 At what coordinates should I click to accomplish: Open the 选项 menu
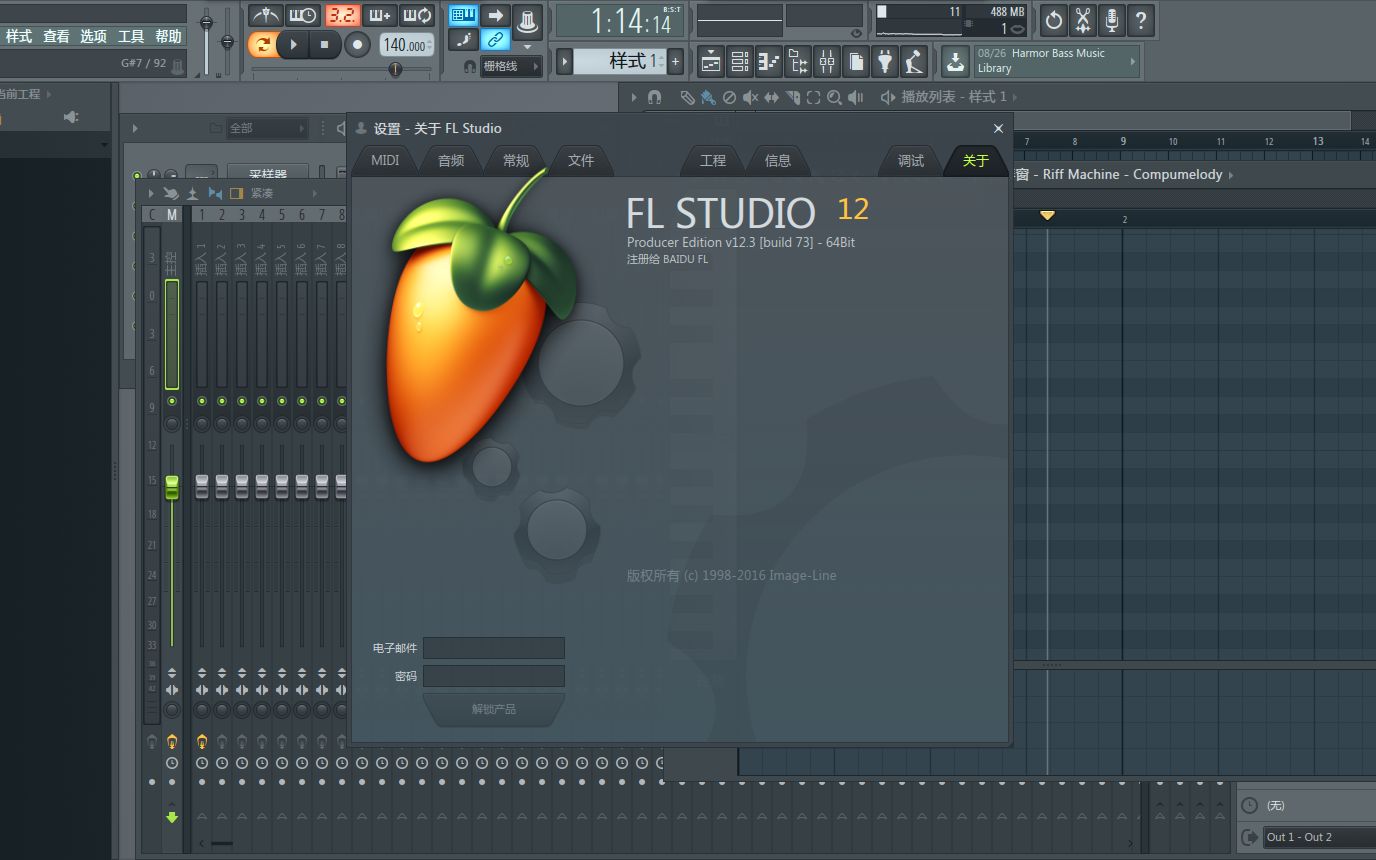tap(93, 36)
